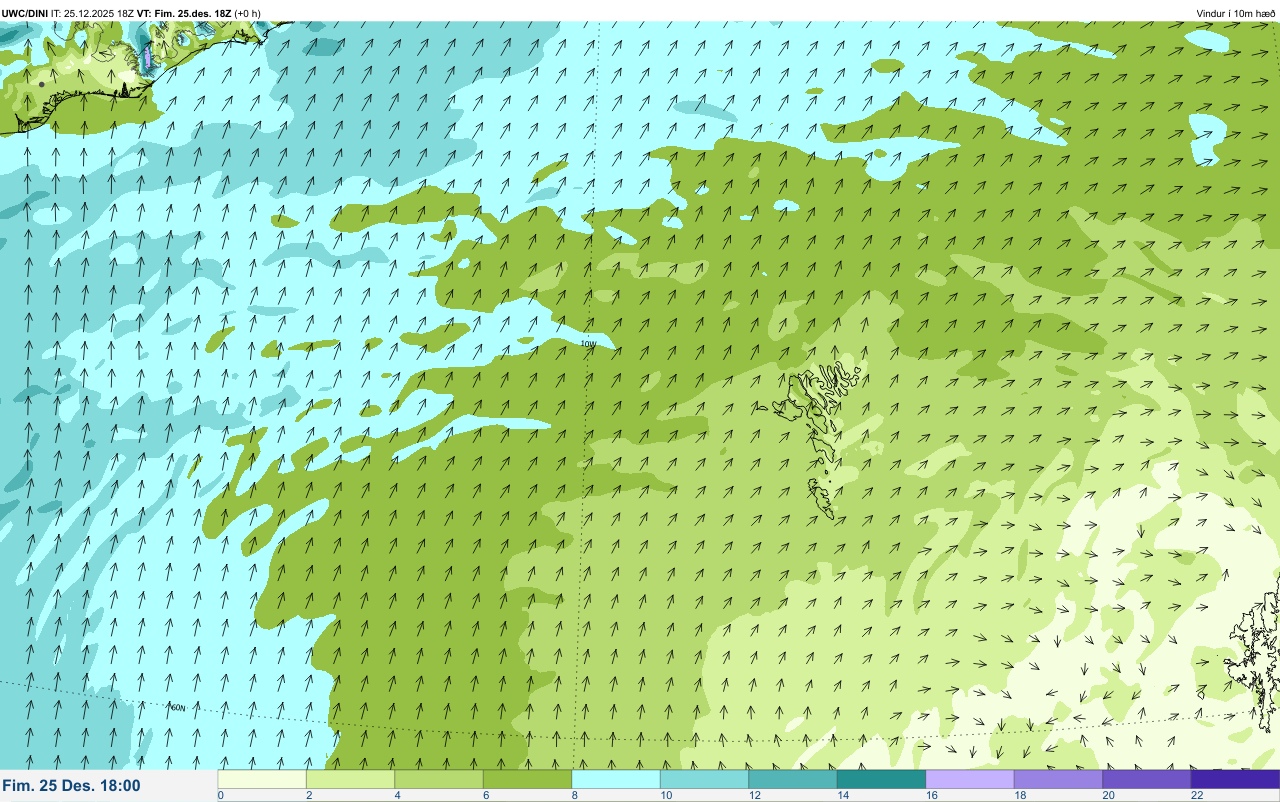Click legend scale number 12
Image resolution: width=1280 pixels, height=802 pixels.
[x=754, y=795]
